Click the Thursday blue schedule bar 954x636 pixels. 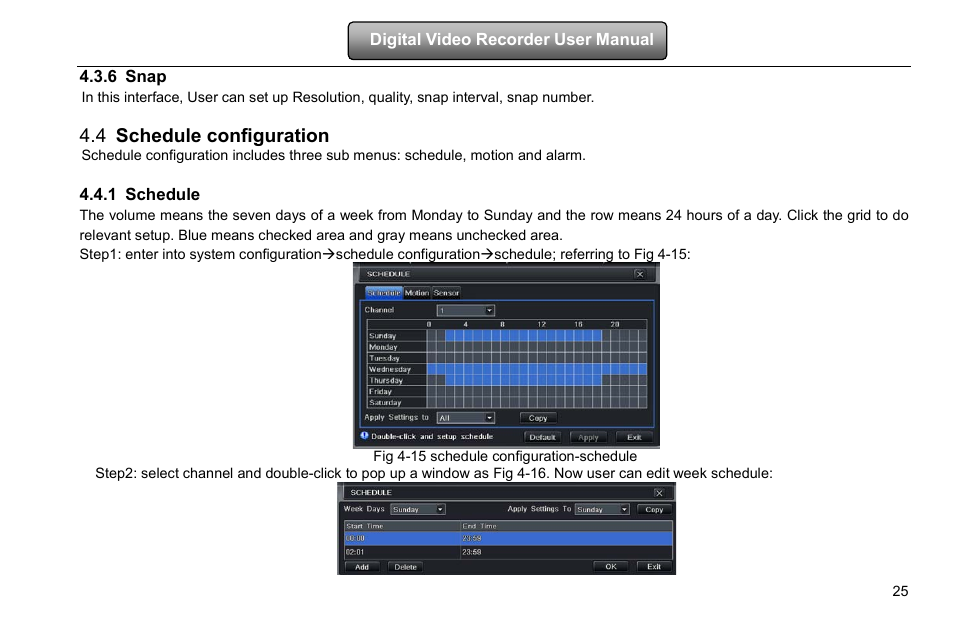pos(523,380)
